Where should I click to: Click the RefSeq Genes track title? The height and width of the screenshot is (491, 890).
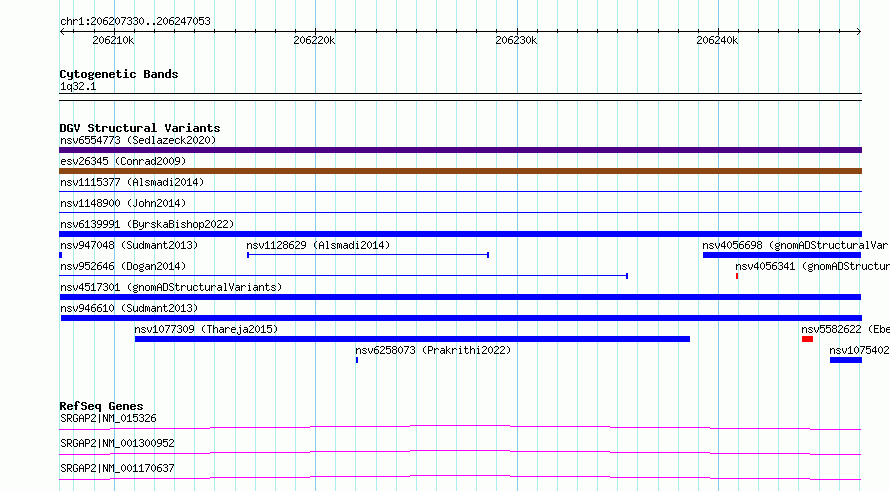click(101, 406)
